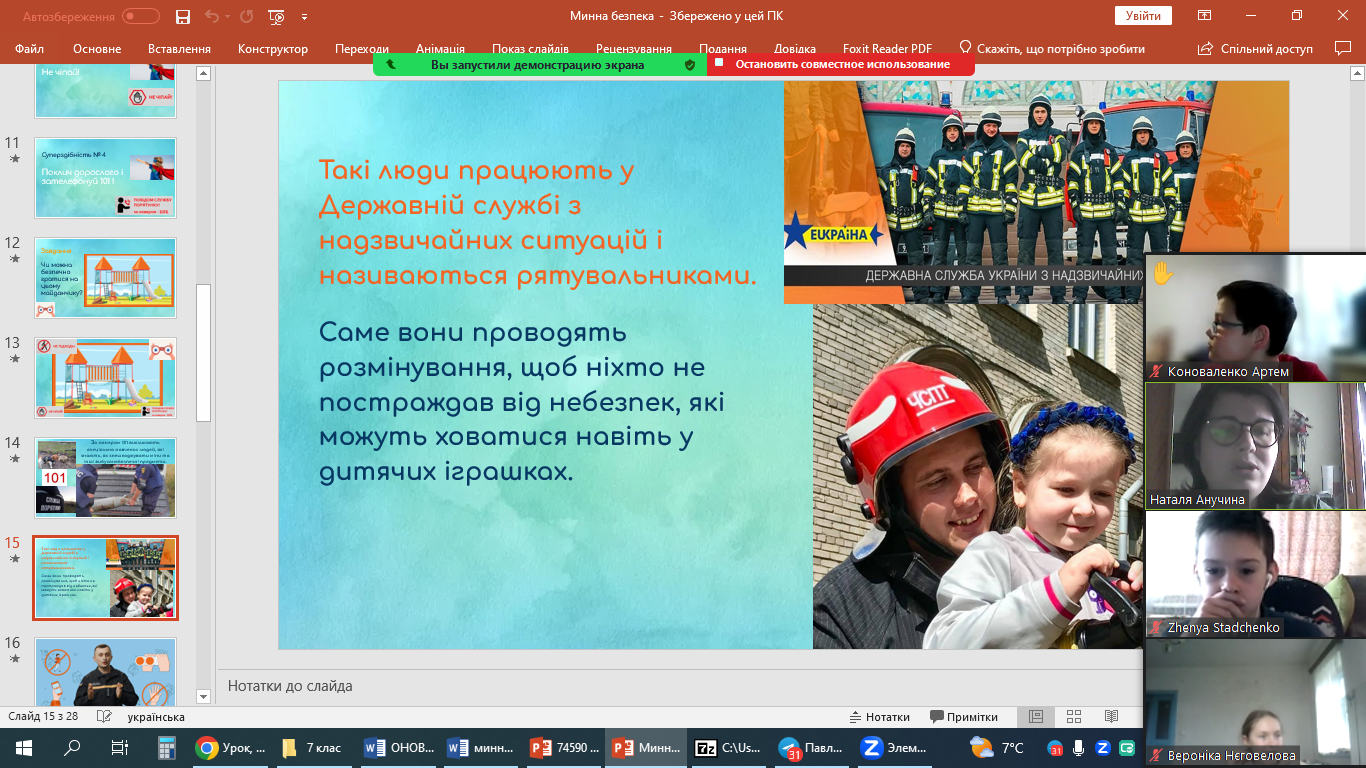
Task: Open the Подання tab
Action: [723, 48]
